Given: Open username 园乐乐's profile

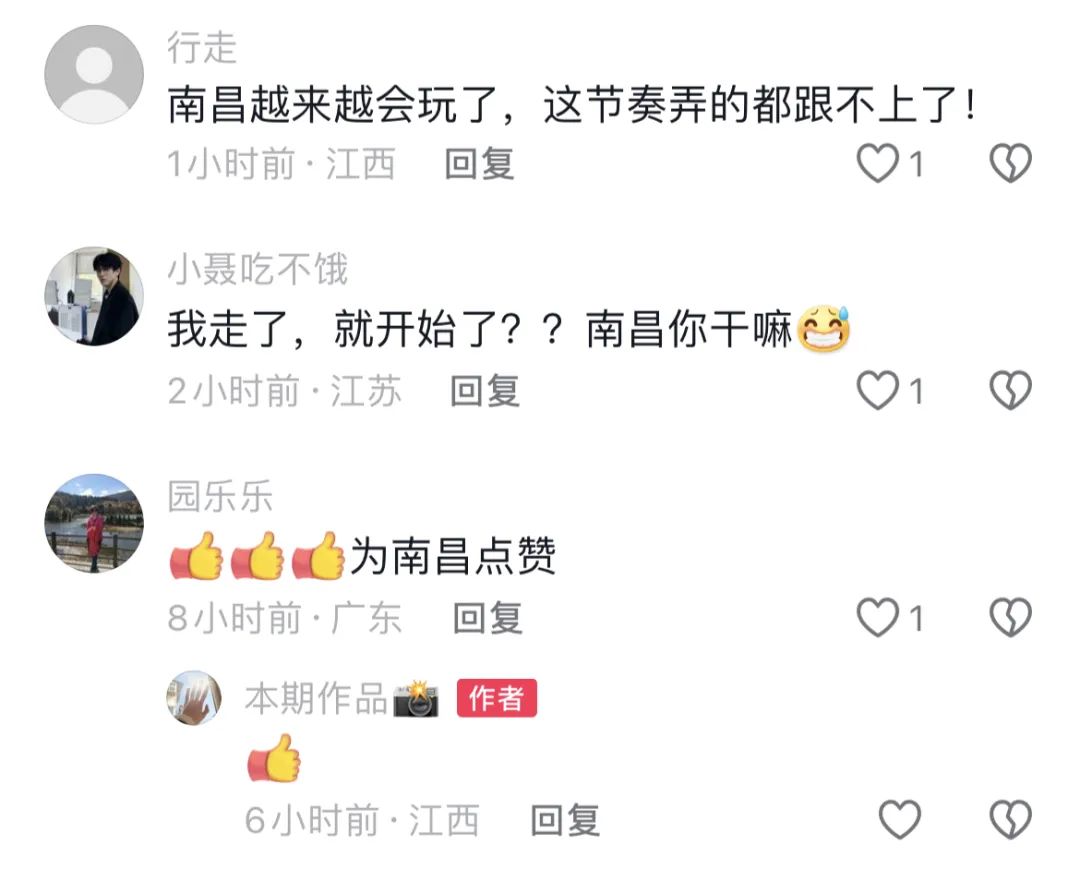Looking at the screenshot, I should [220, 496].
